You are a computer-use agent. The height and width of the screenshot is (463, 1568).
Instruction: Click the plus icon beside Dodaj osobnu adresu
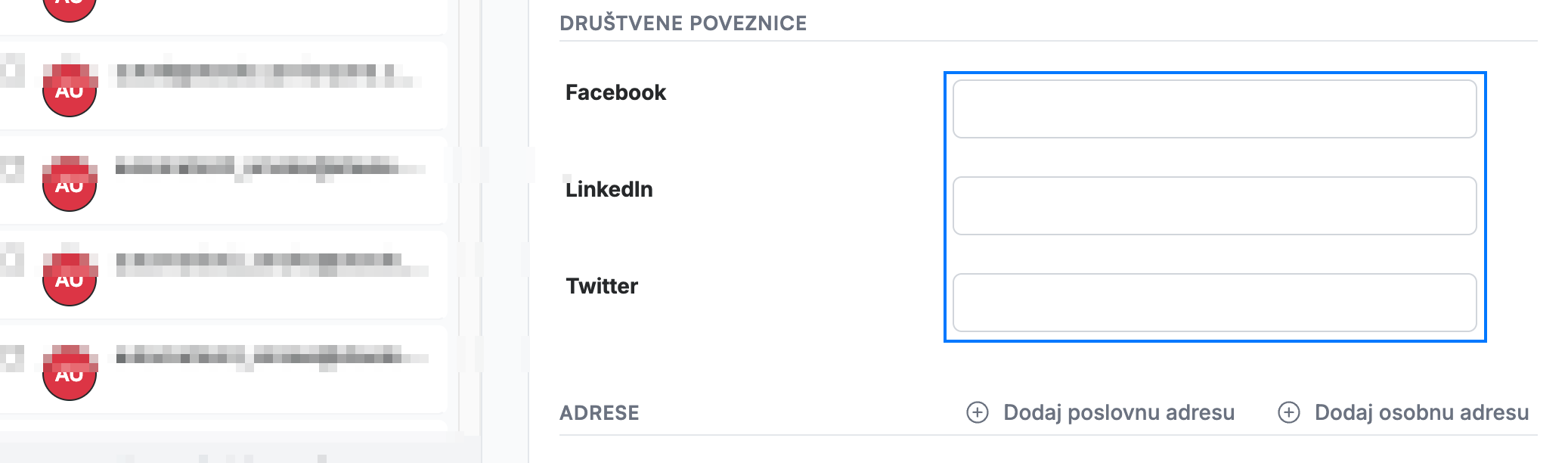click(1289, 412)
